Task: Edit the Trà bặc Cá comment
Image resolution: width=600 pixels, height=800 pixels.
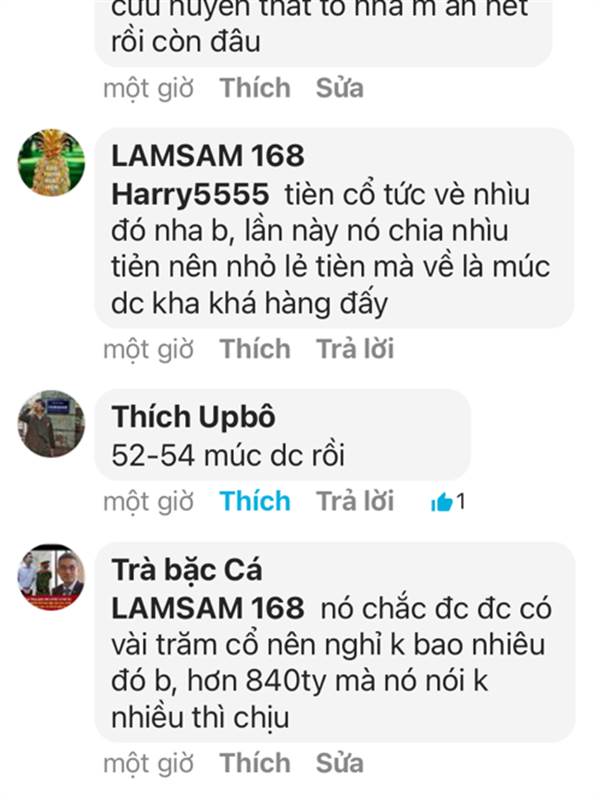Action: pos(340,763)
